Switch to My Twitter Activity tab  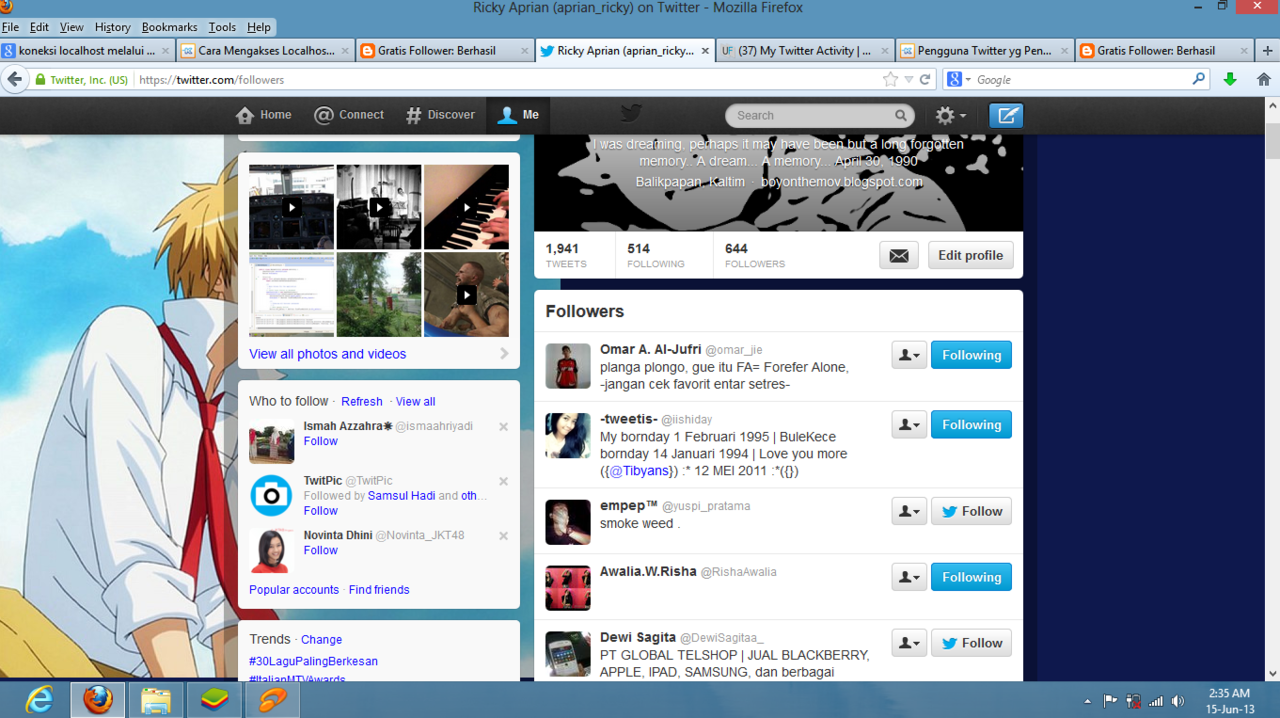(805, 50)
